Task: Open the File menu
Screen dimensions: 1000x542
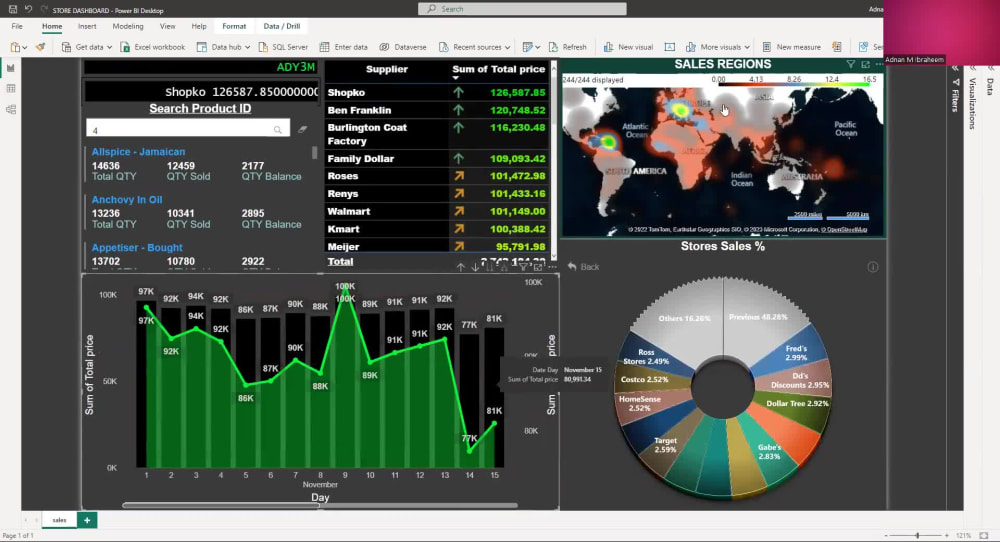Action: click(x=17, y=26)
